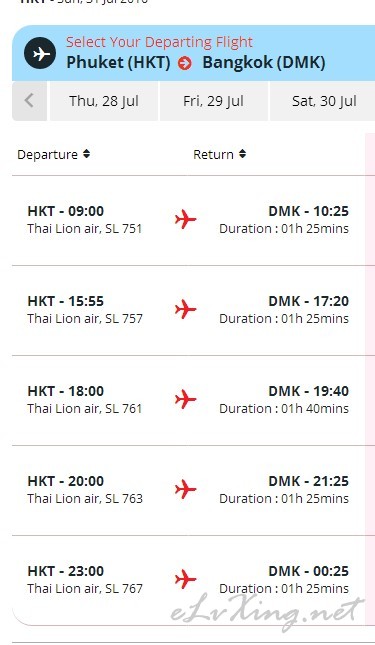Choose the HKT 18:00 flight row
Screen dimensions: 375x645
coord(189,400)
